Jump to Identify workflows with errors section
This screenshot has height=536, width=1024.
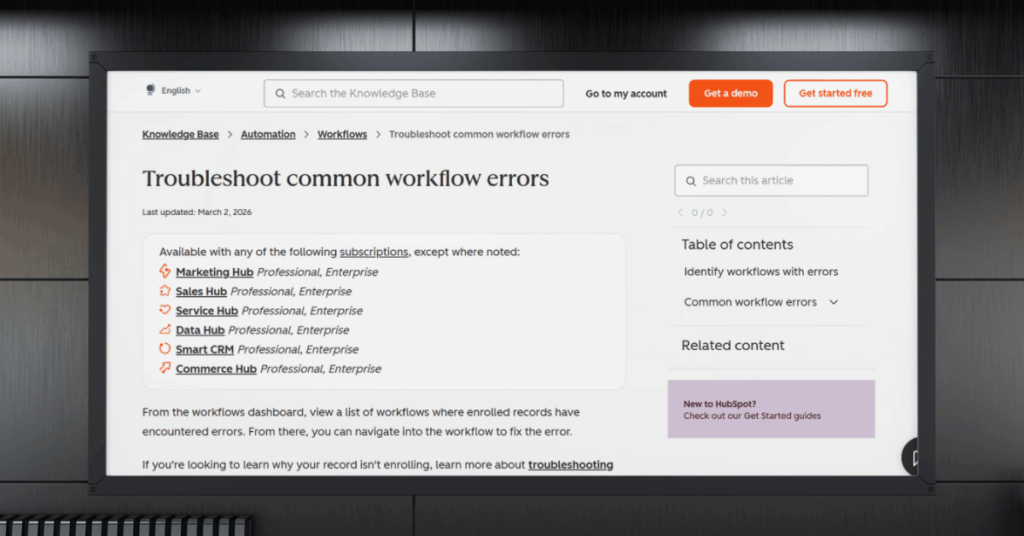(x=761, y=272)
